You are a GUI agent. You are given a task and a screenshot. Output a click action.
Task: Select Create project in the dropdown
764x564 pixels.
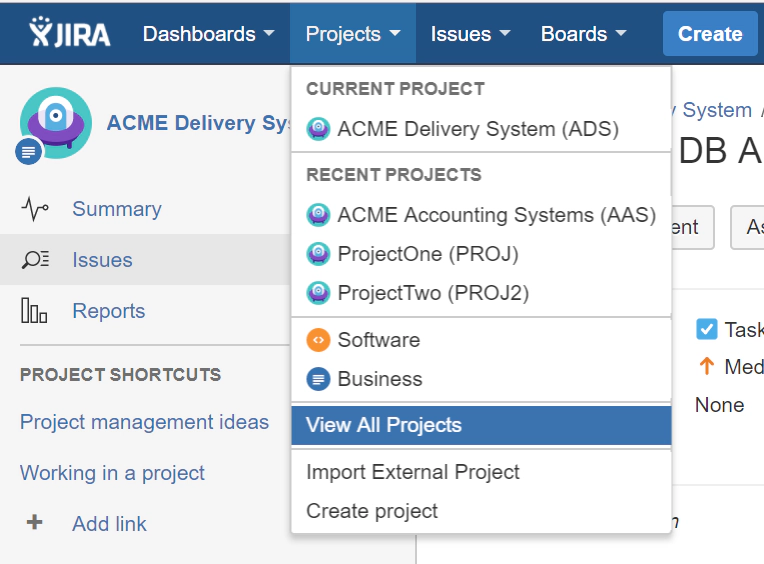371,511
